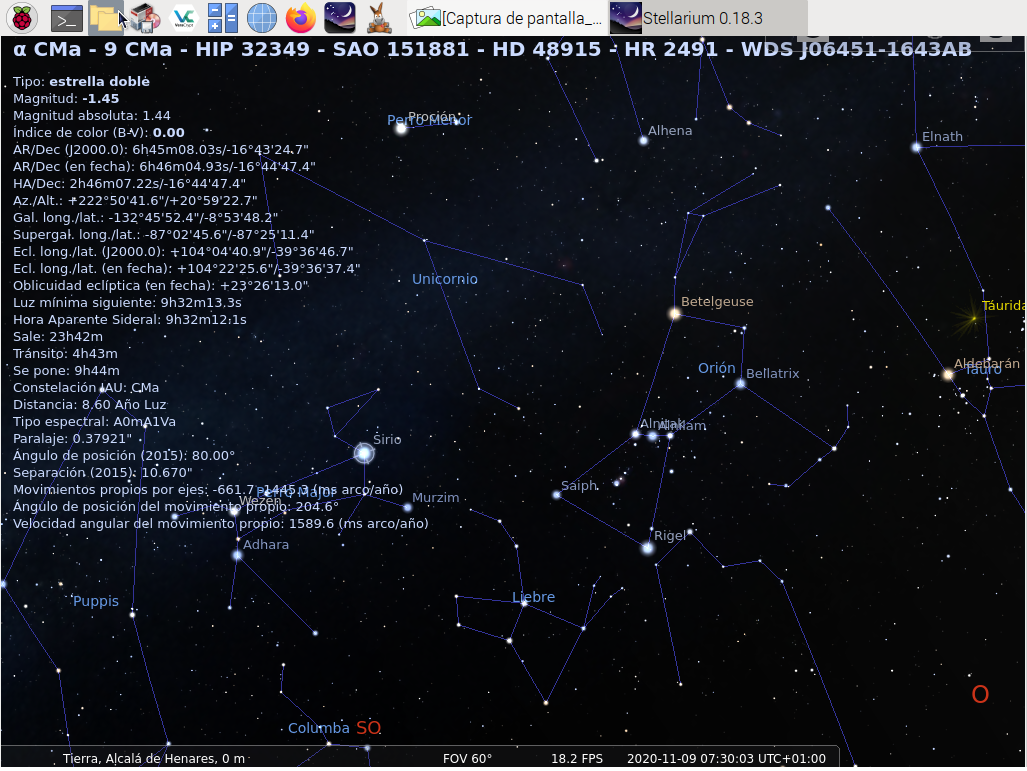Select the star Adhara
This screenshot has height=771, width=1027.
click(x=237, y=555)
